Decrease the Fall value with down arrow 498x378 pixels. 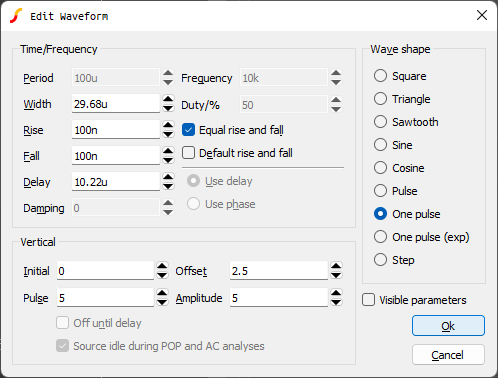168,160
